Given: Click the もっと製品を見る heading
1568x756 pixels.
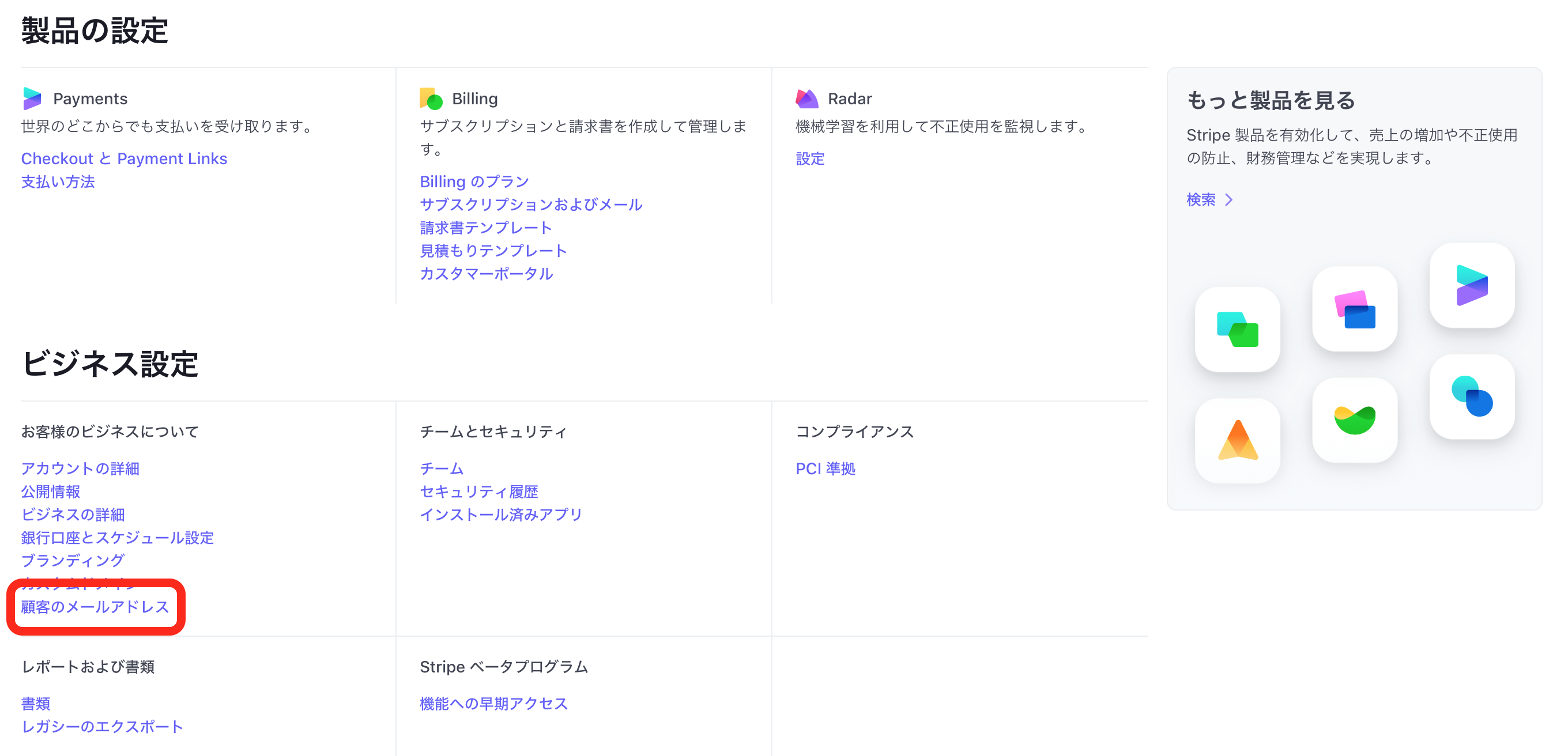Looking at the screenshot, I should click(1271, 100).
